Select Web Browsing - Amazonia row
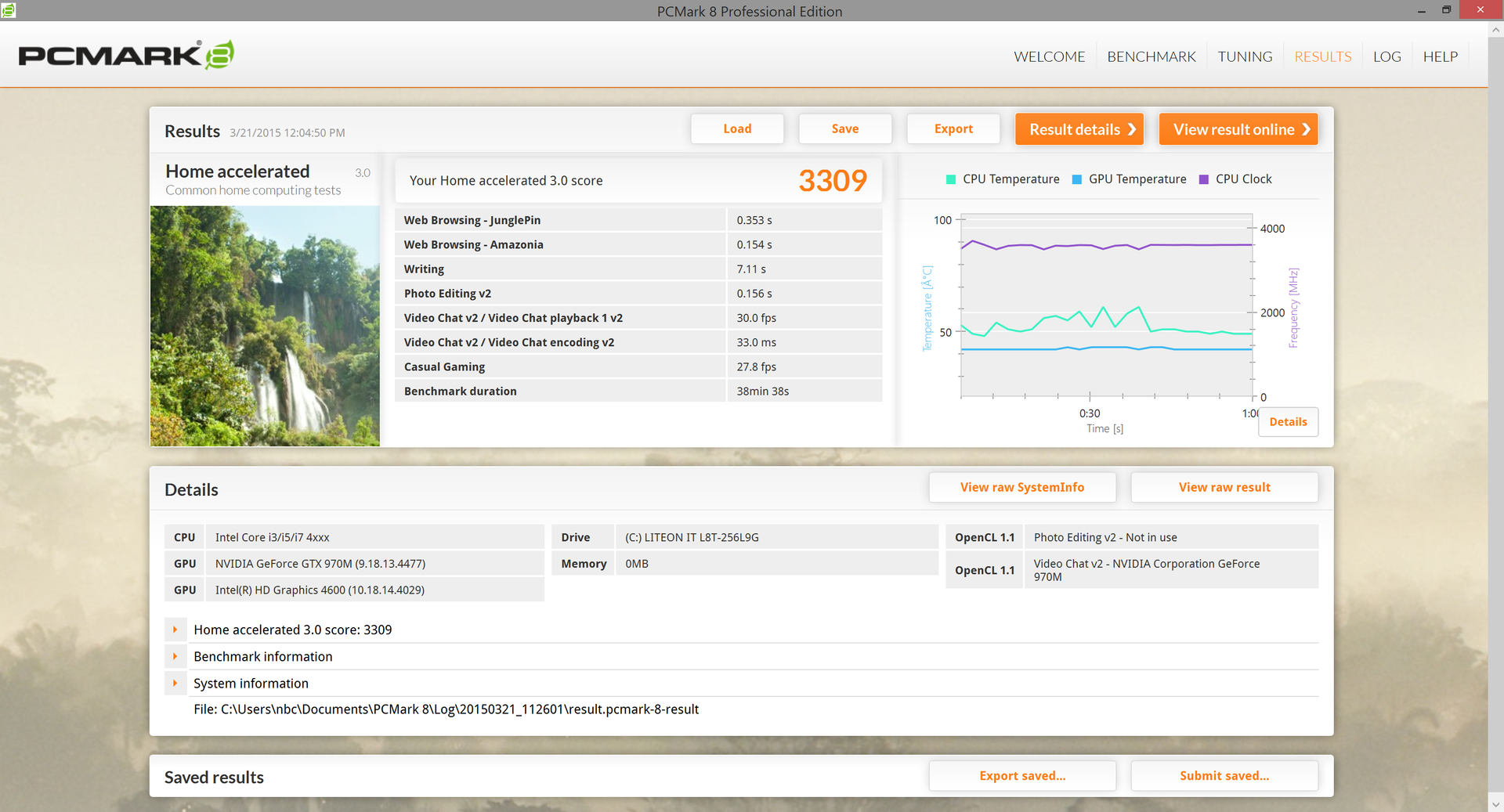Screen dimensions: 1504x812 (638, 244)
